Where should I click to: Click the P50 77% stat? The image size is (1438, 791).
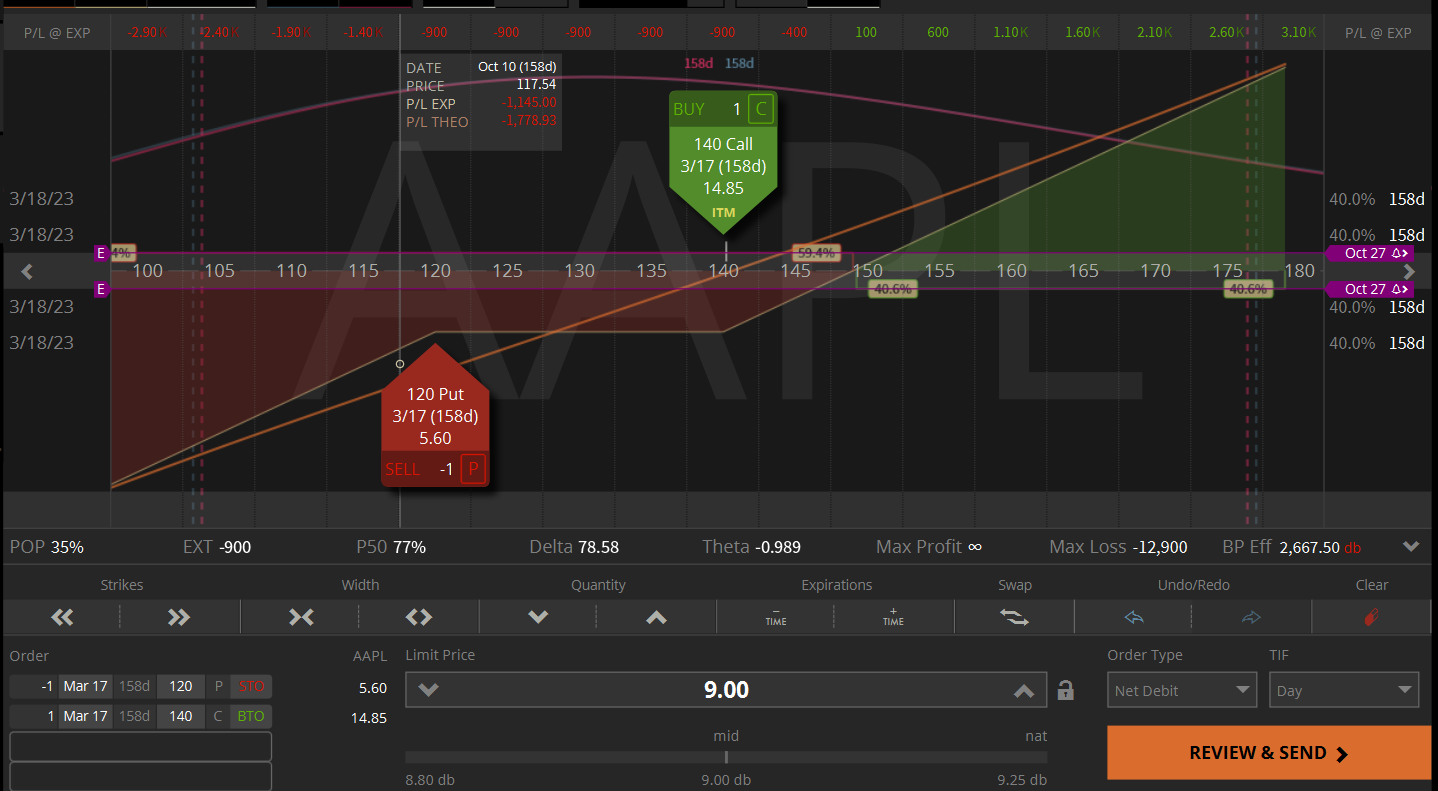pos(391,547)
